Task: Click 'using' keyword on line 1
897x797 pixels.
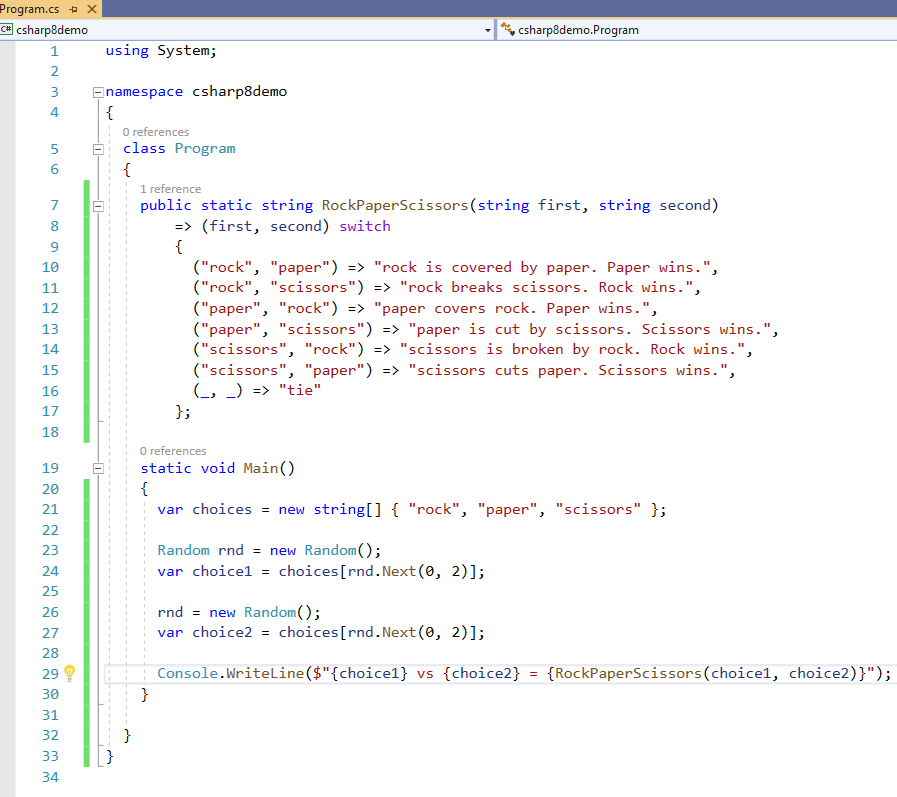Action: [x=127, y=51]
